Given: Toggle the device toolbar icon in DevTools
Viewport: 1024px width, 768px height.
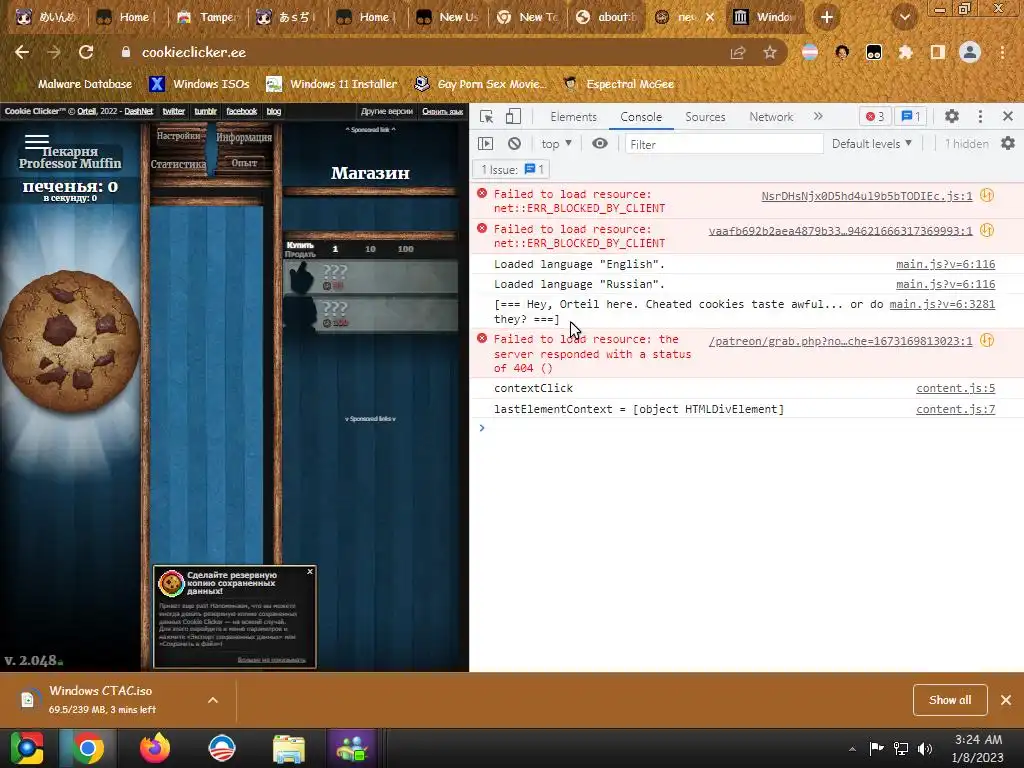Looking at the screenshot, I should tap(513, 116).
